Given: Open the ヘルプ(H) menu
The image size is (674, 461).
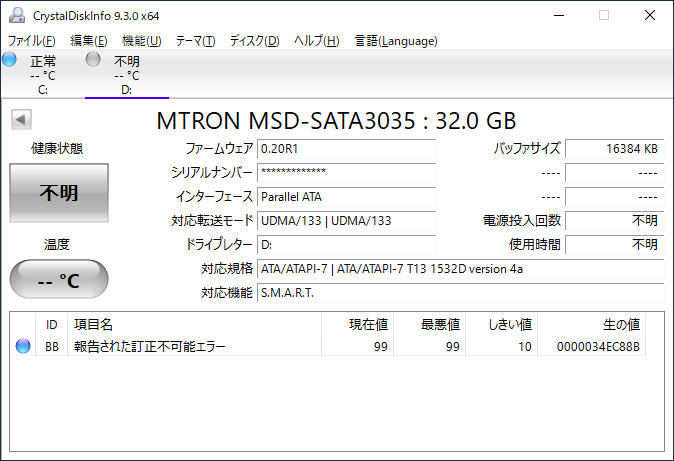Looking at the screenshot, I should tap(317, 41).
